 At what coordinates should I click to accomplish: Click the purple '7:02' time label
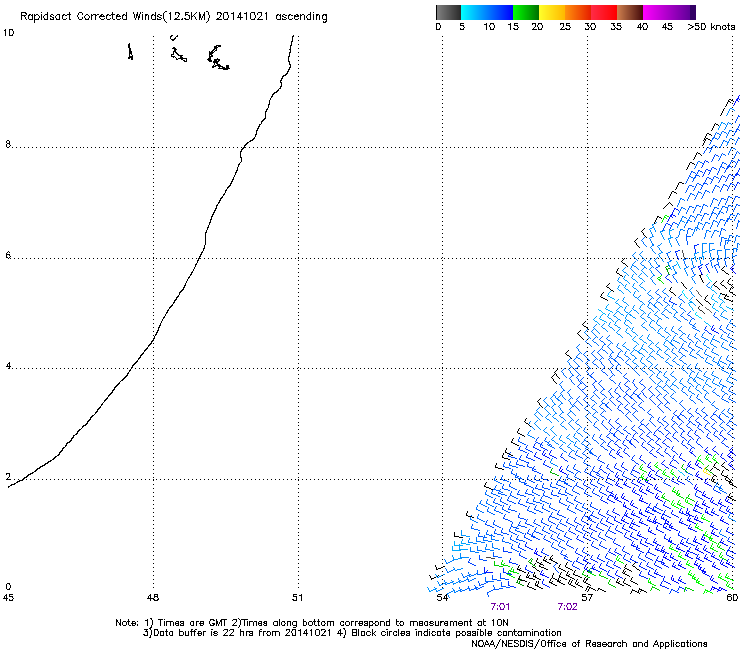[x=567, y=607]
